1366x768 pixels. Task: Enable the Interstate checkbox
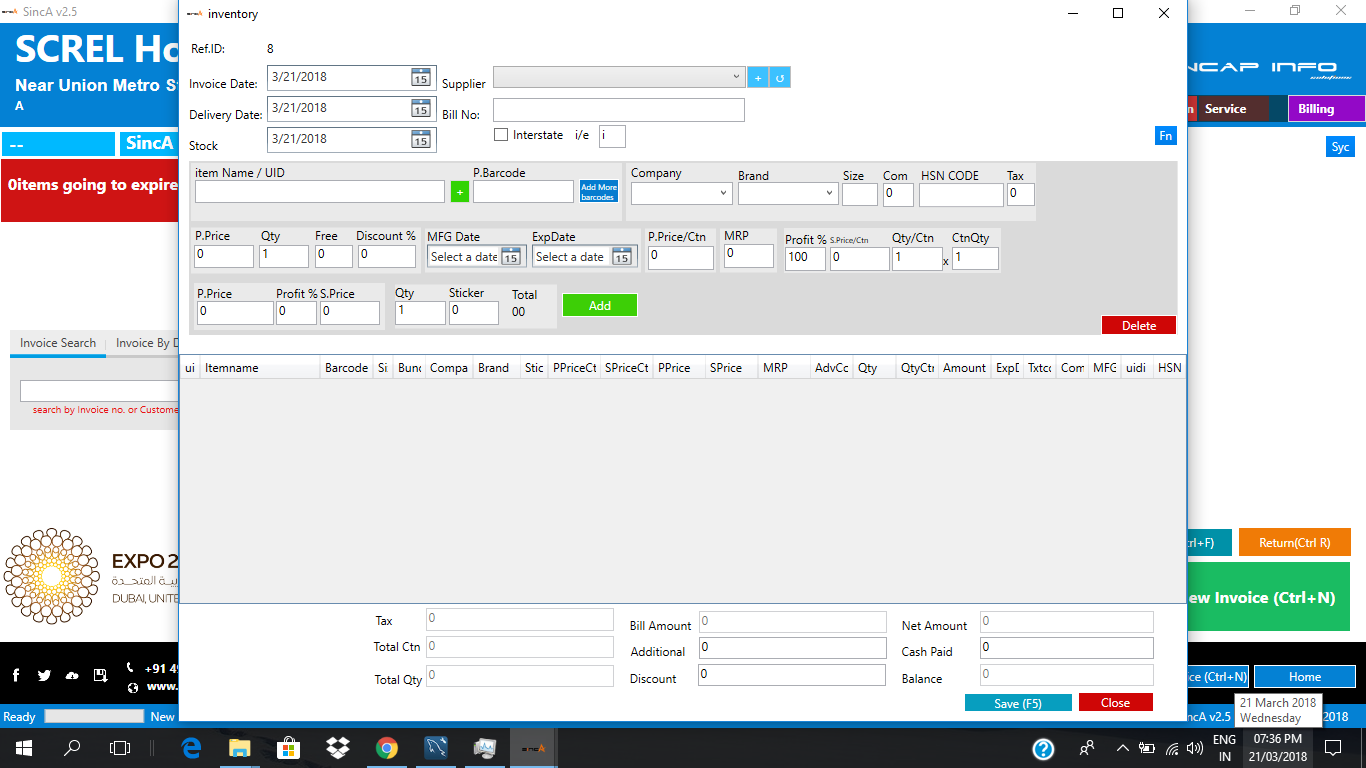click(x=501, y=135)
